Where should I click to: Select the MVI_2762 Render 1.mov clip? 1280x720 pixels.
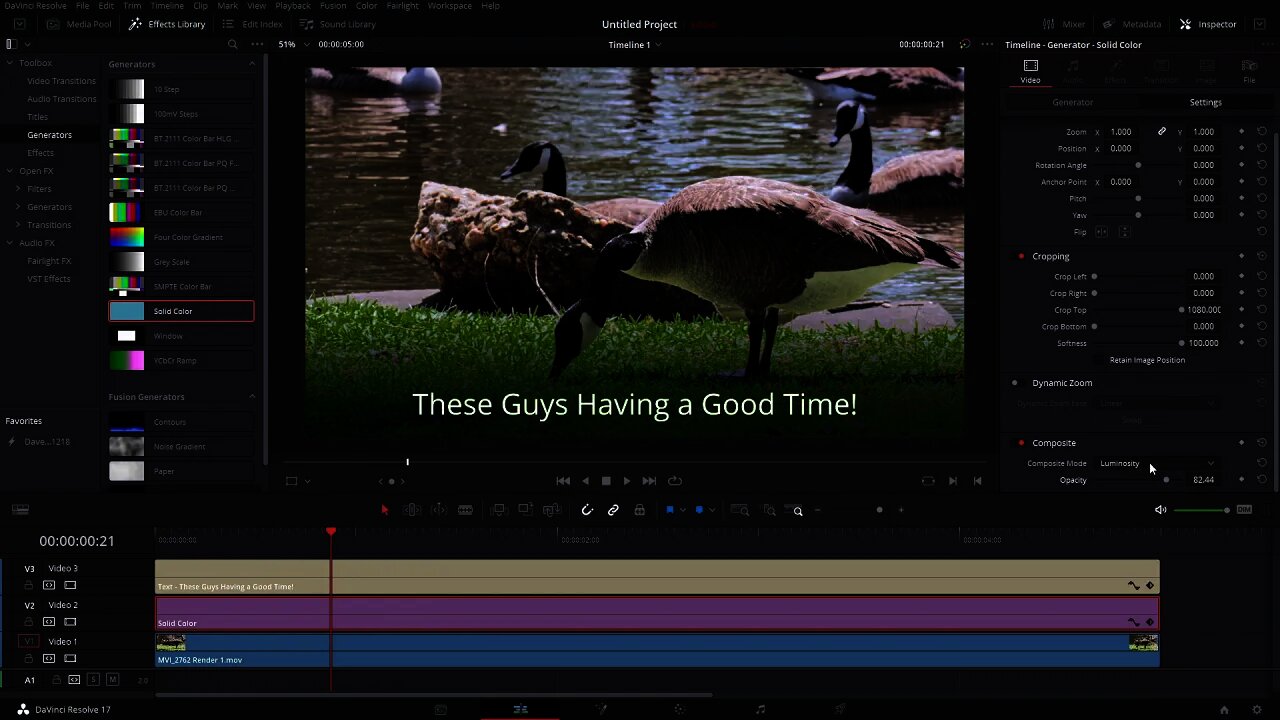657,650
